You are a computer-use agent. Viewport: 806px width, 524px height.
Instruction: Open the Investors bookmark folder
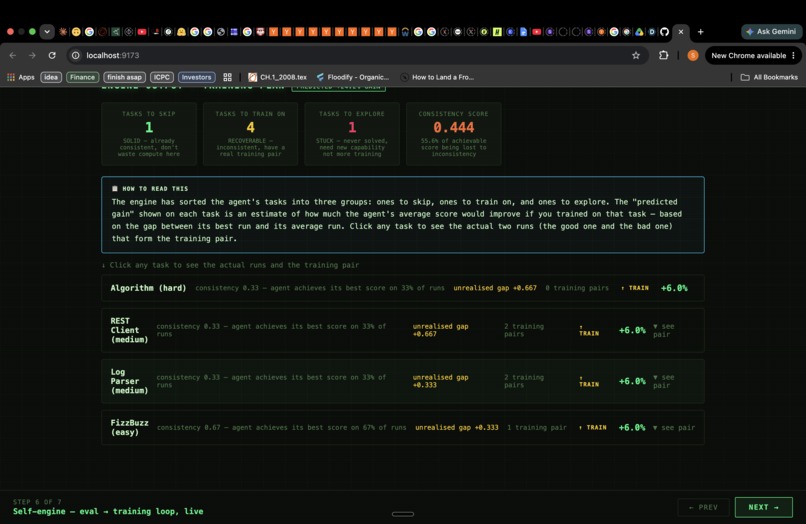(196, 77)
